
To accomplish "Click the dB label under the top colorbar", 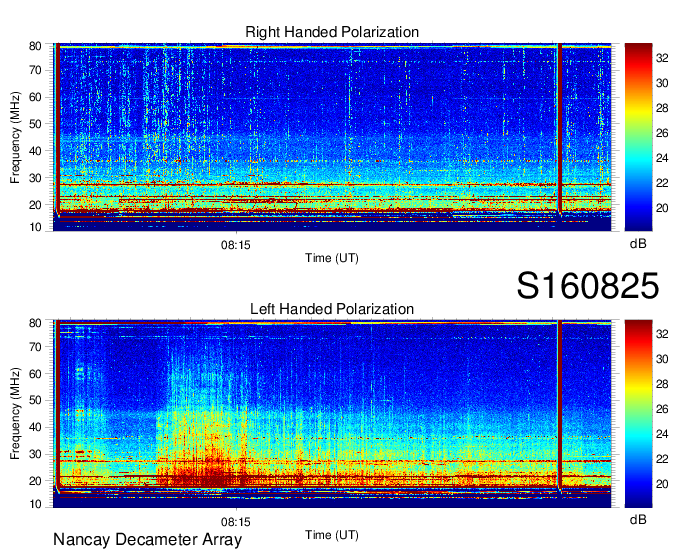I will pyautogui.click(x=638, y=244).
